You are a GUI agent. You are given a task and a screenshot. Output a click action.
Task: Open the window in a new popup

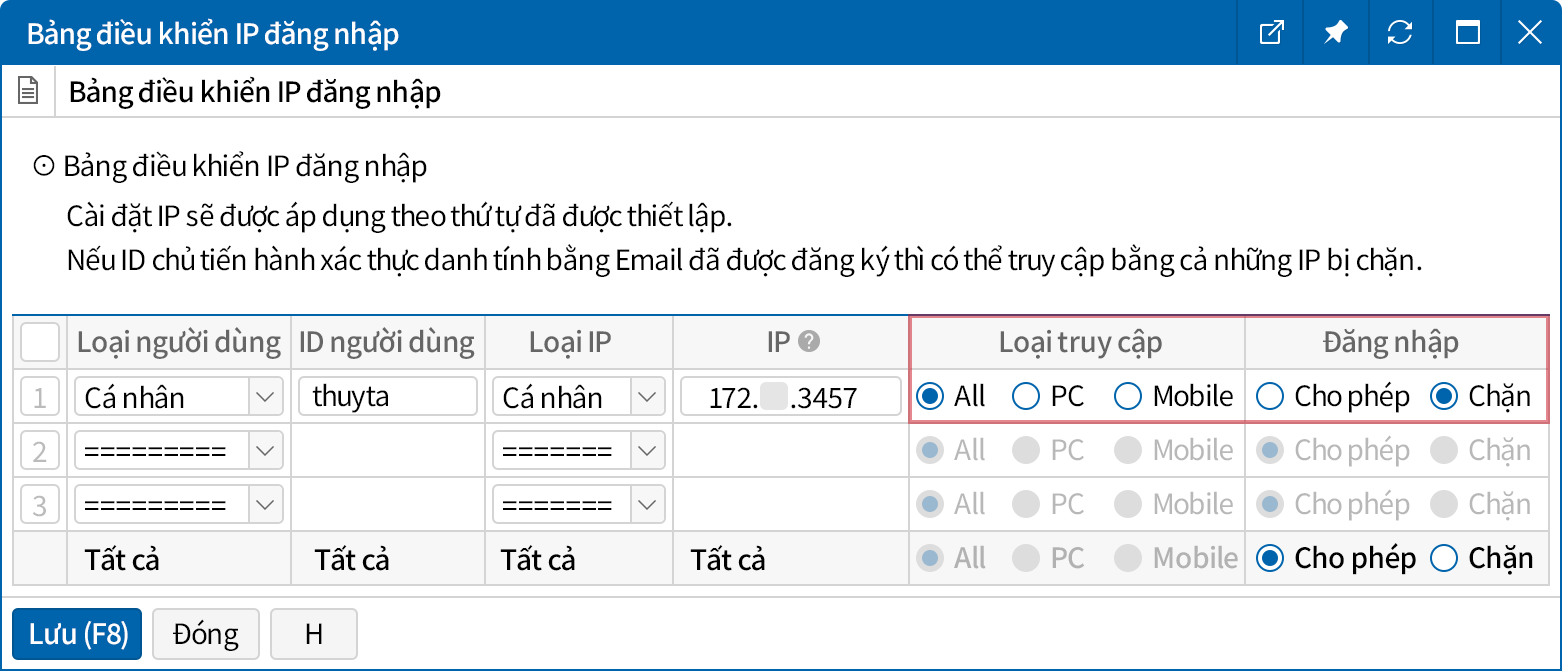point(1271,33)
